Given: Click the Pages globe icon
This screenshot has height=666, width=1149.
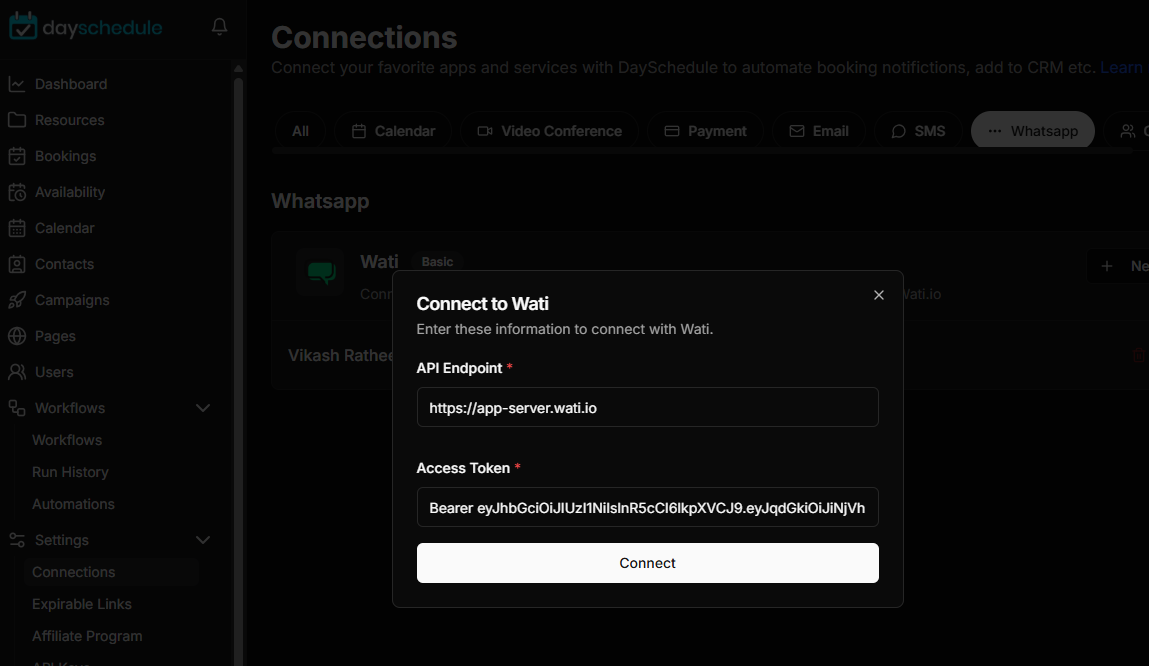Looking at the screenshot, I should point(17,336).
